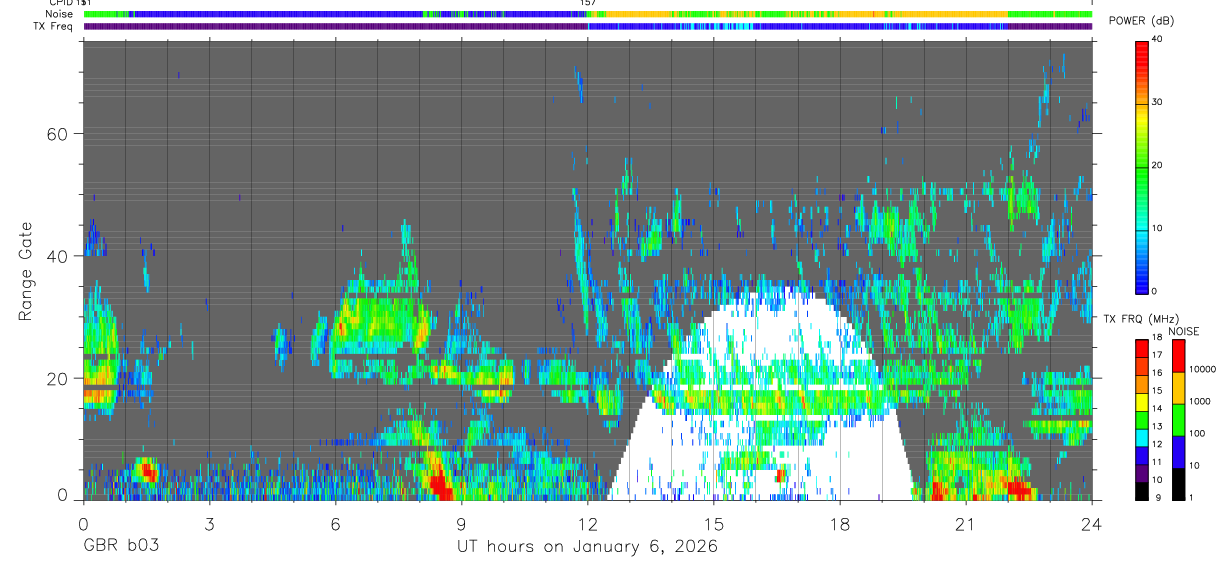Click the 21 tick label on the UT hours axis

coord(966,524)
